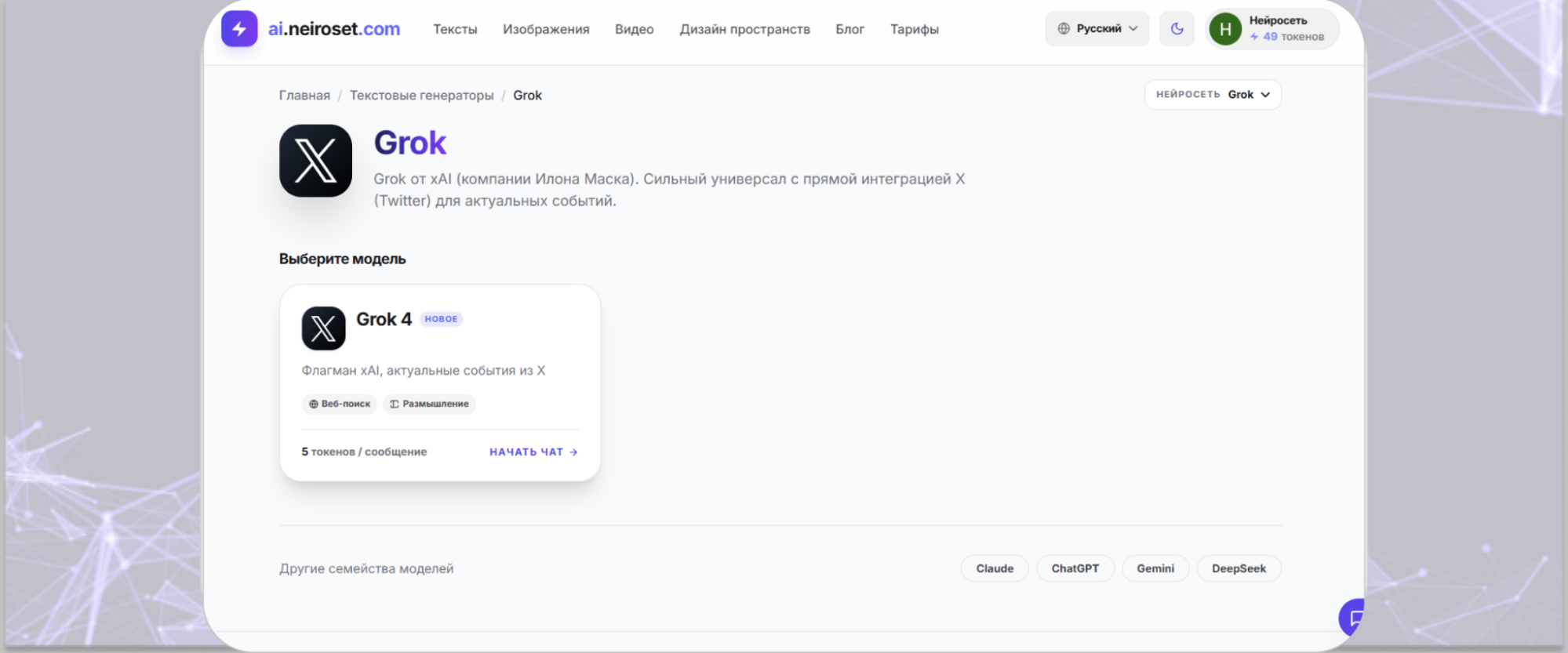This screenshot has height=653, width=1568.
Task: Open Дизайн пространств in the navigation
Action: click(x=744, y=29)
